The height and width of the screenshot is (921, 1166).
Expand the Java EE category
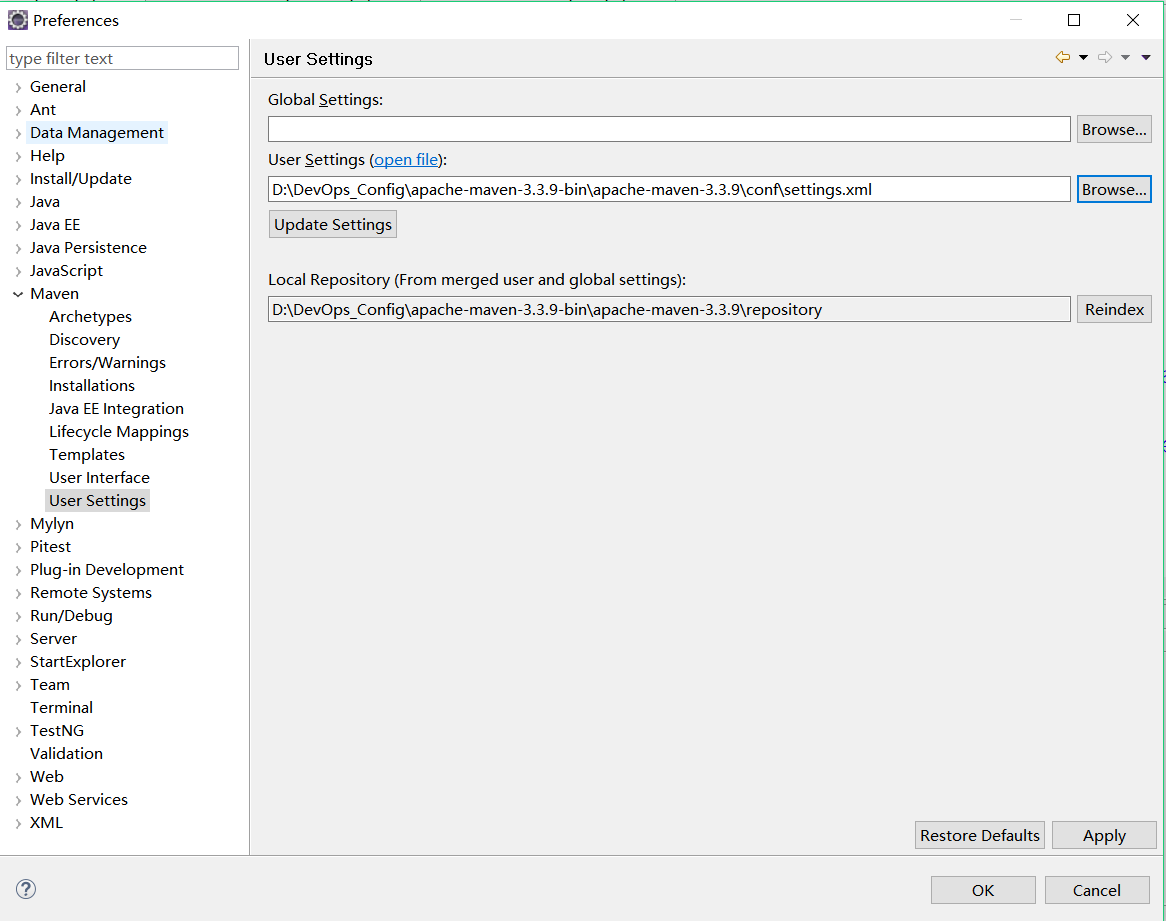[18, 225]
